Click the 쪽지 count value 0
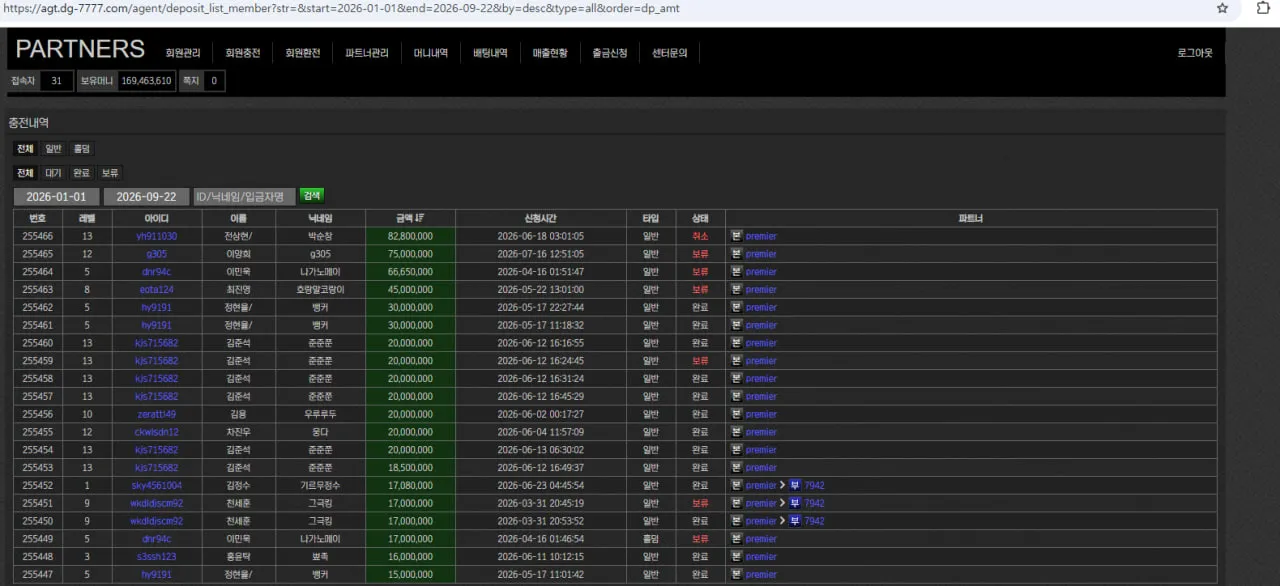The height and width of the screenshot is (586, 1280). [214, 81]
